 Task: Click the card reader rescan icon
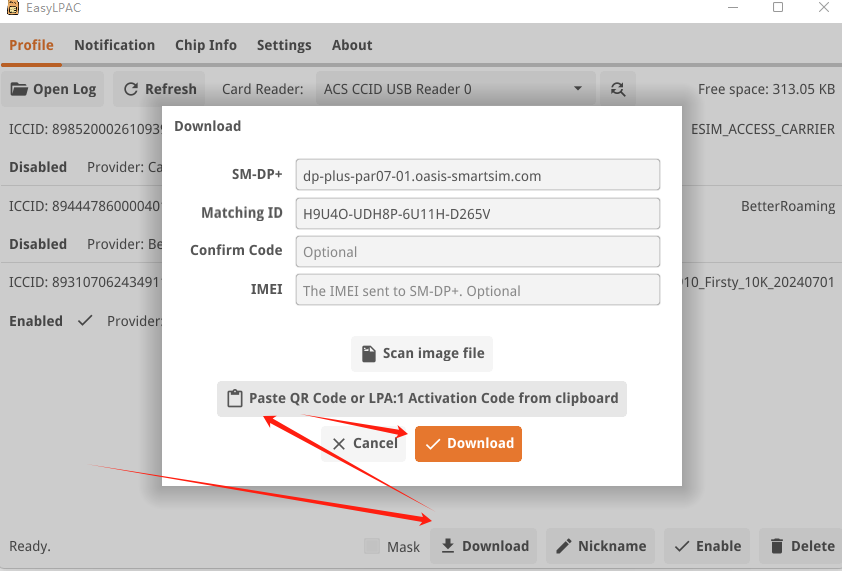point(617,89)
